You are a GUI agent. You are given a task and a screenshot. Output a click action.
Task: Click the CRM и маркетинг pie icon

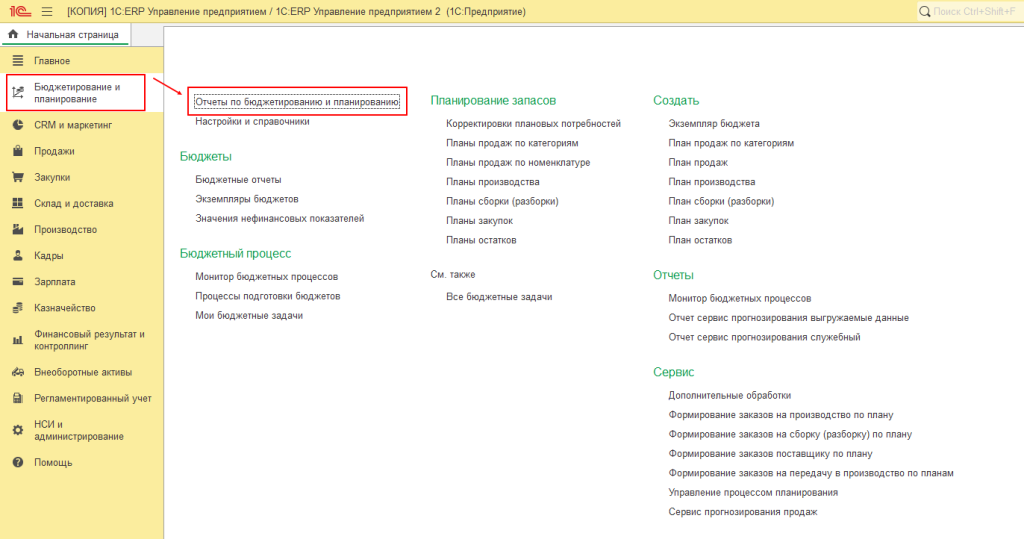pos(17,125)
